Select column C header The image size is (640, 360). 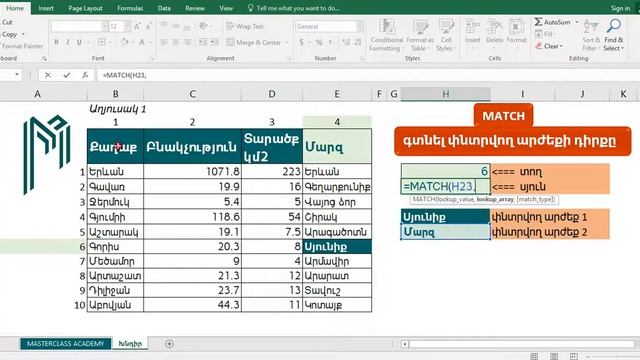(x=192, y=94)
